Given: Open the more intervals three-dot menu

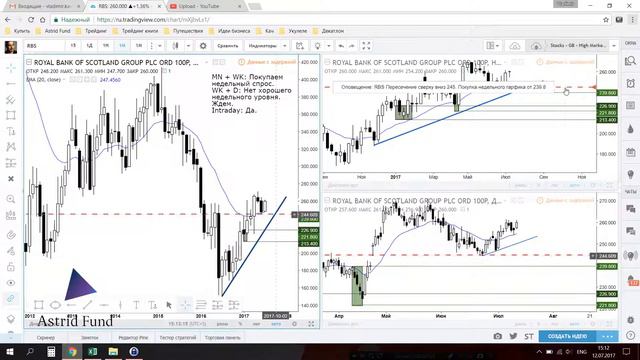Looking at the screenshot, I should tap(151, 46).
